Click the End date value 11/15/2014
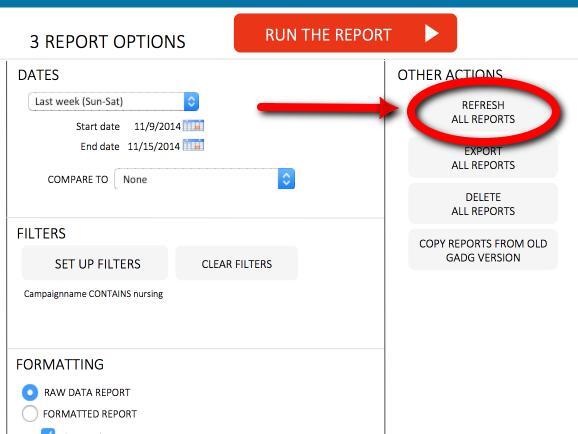This screenshot has width=578, height=434. click(154, 146)
